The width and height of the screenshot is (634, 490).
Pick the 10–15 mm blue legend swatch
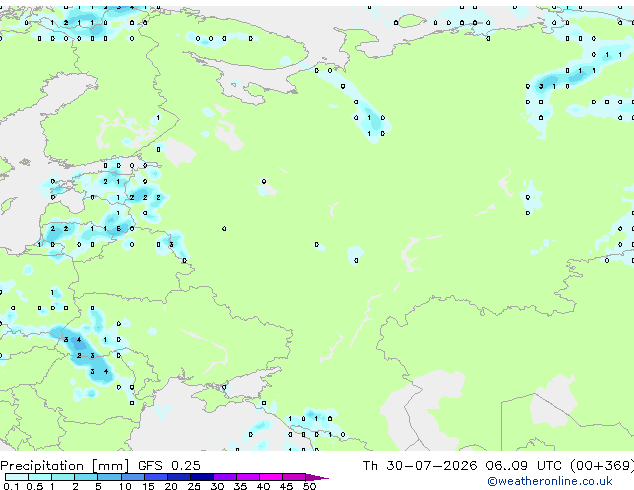(x=133, y=477)
